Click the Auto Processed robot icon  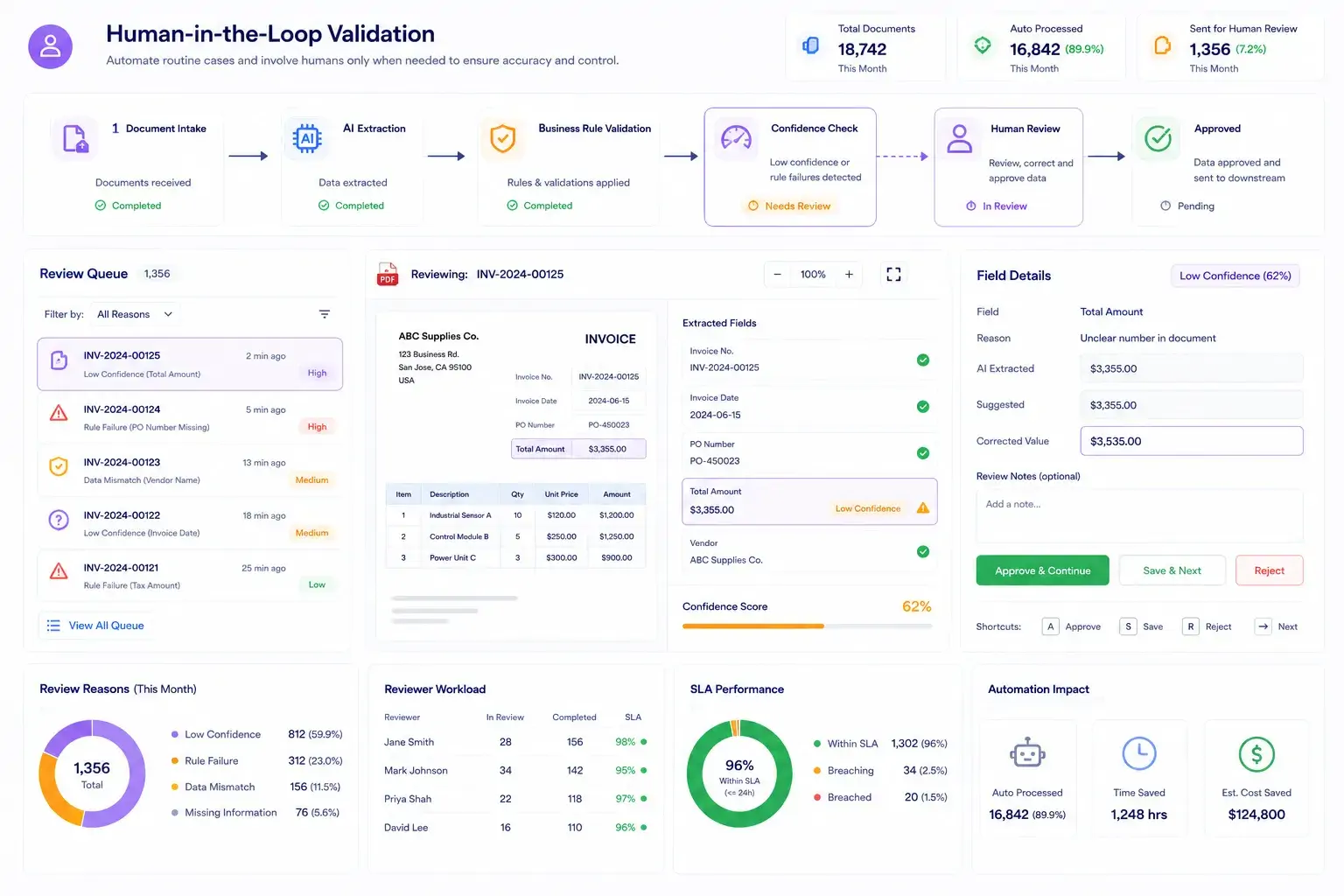pos(1027,752)
